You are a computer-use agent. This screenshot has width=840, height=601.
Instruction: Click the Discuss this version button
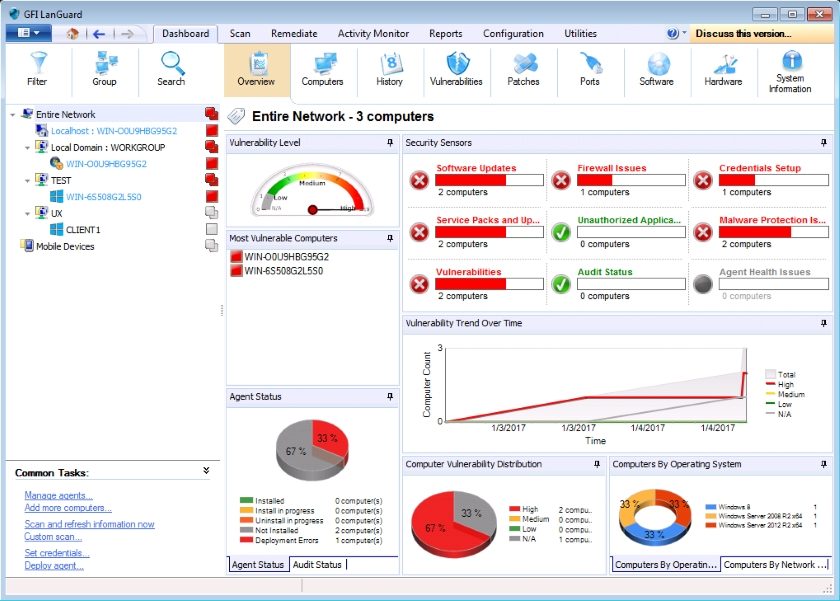pyautogui.click(x=760, y=33)
